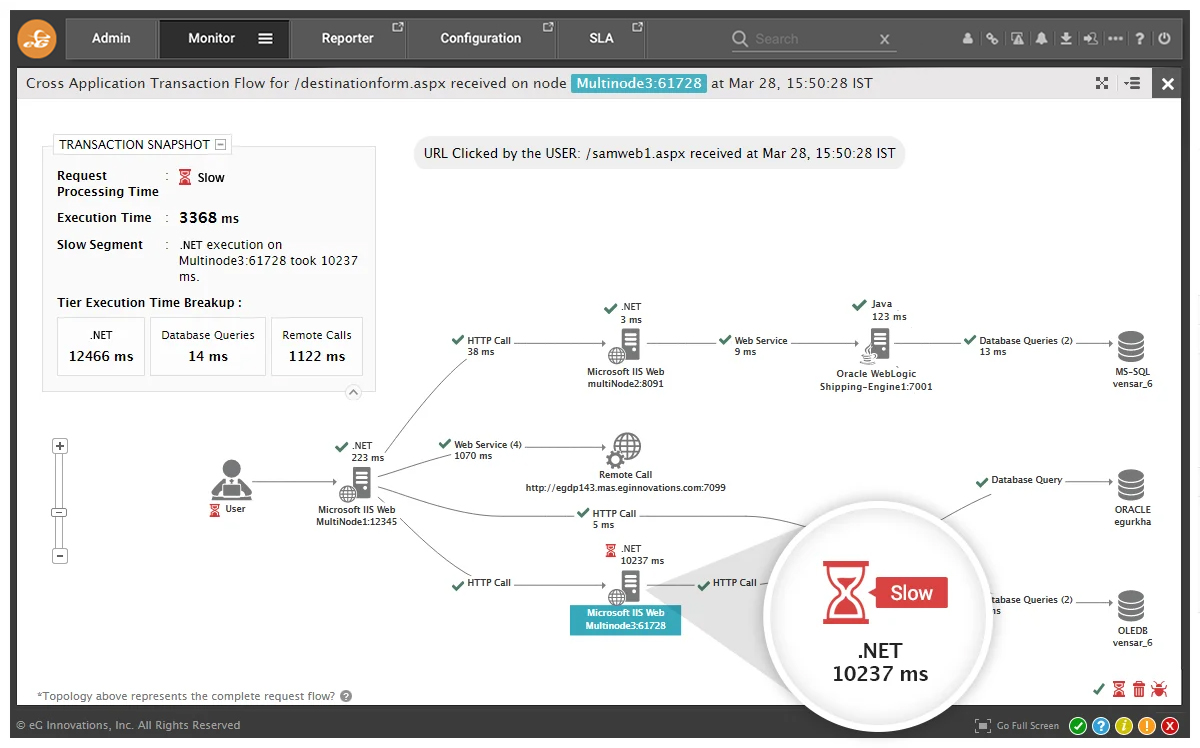The width and height of the screenshot is (1200, 748).
Task: Click the power logout icon
Action: (x=1164, y=39)
